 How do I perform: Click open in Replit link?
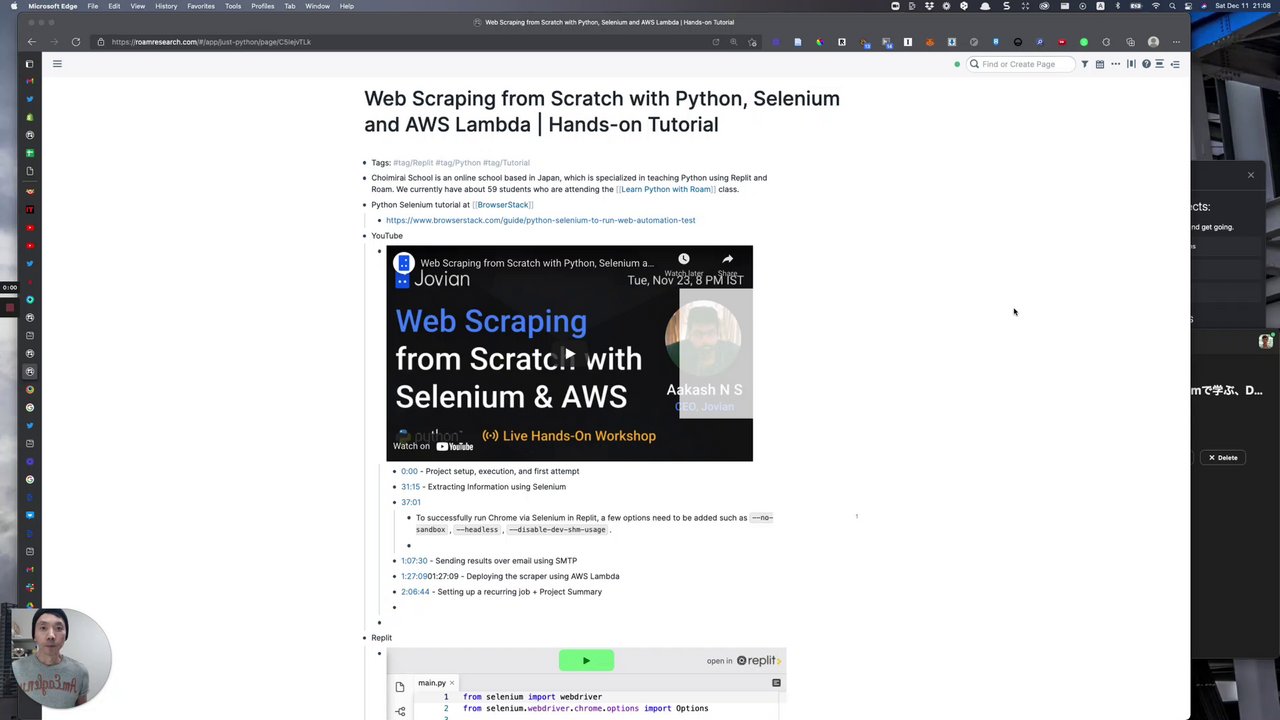[x=744, y=661]
